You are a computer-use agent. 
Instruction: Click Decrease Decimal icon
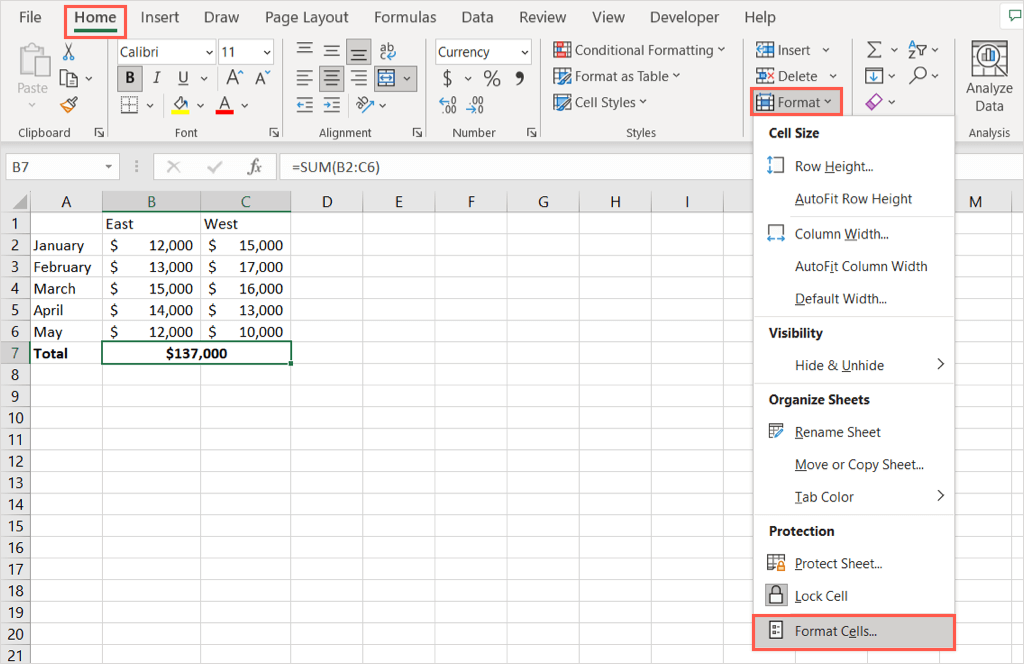[x=475, y=104]
